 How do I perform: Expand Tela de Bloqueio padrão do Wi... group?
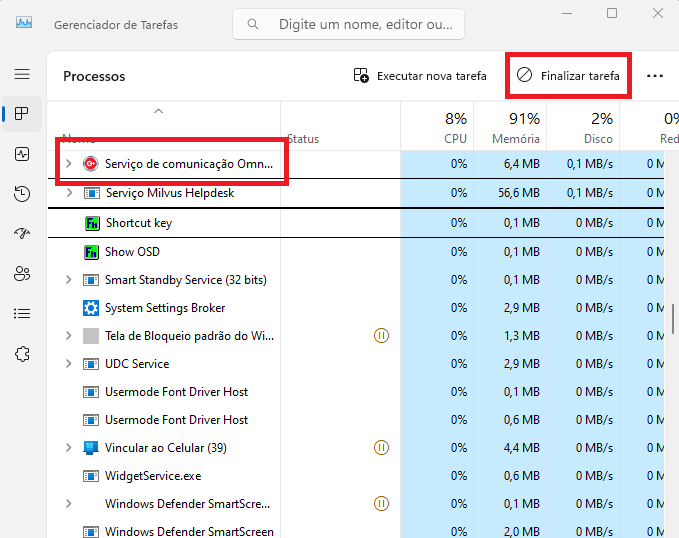tap(68, 336)
